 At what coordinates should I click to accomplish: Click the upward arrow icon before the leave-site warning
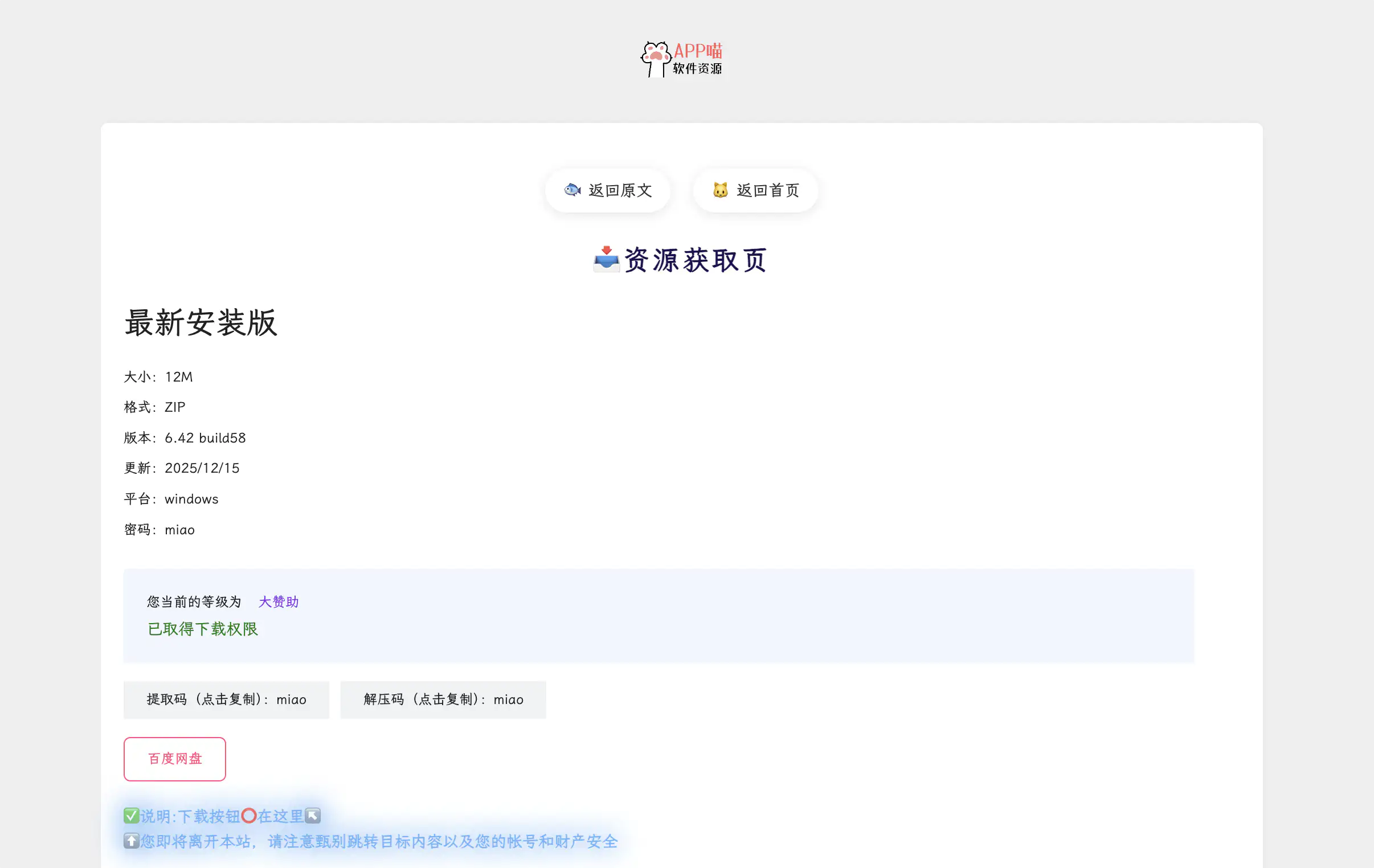click(x=131, y=841)
